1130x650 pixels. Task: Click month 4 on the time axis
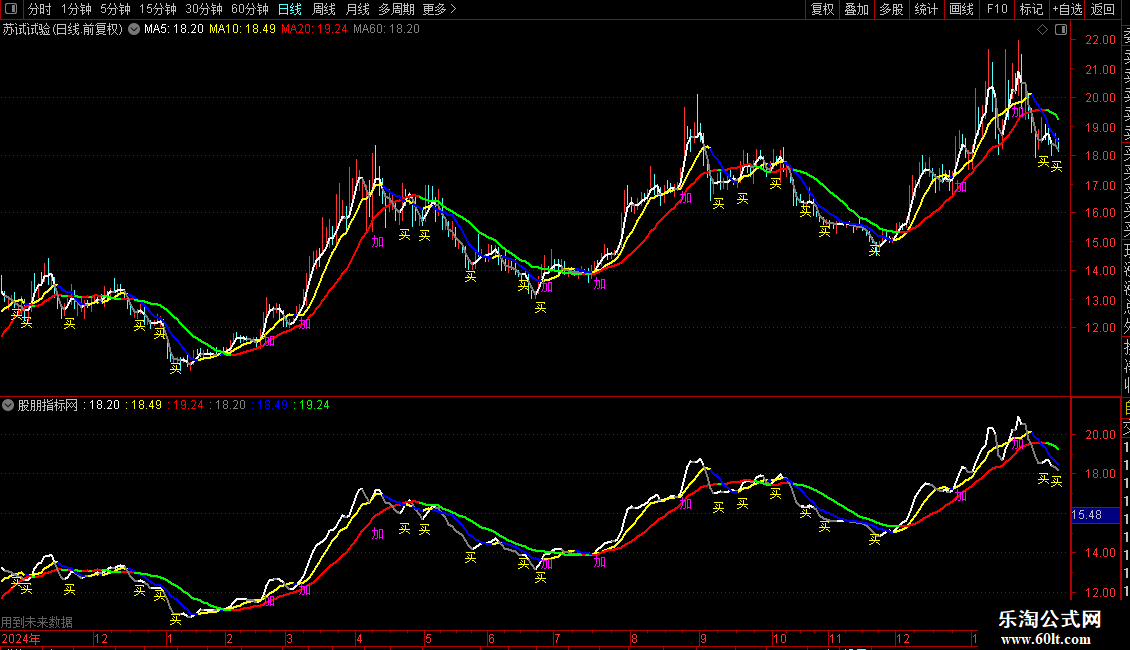coord(359,638)
